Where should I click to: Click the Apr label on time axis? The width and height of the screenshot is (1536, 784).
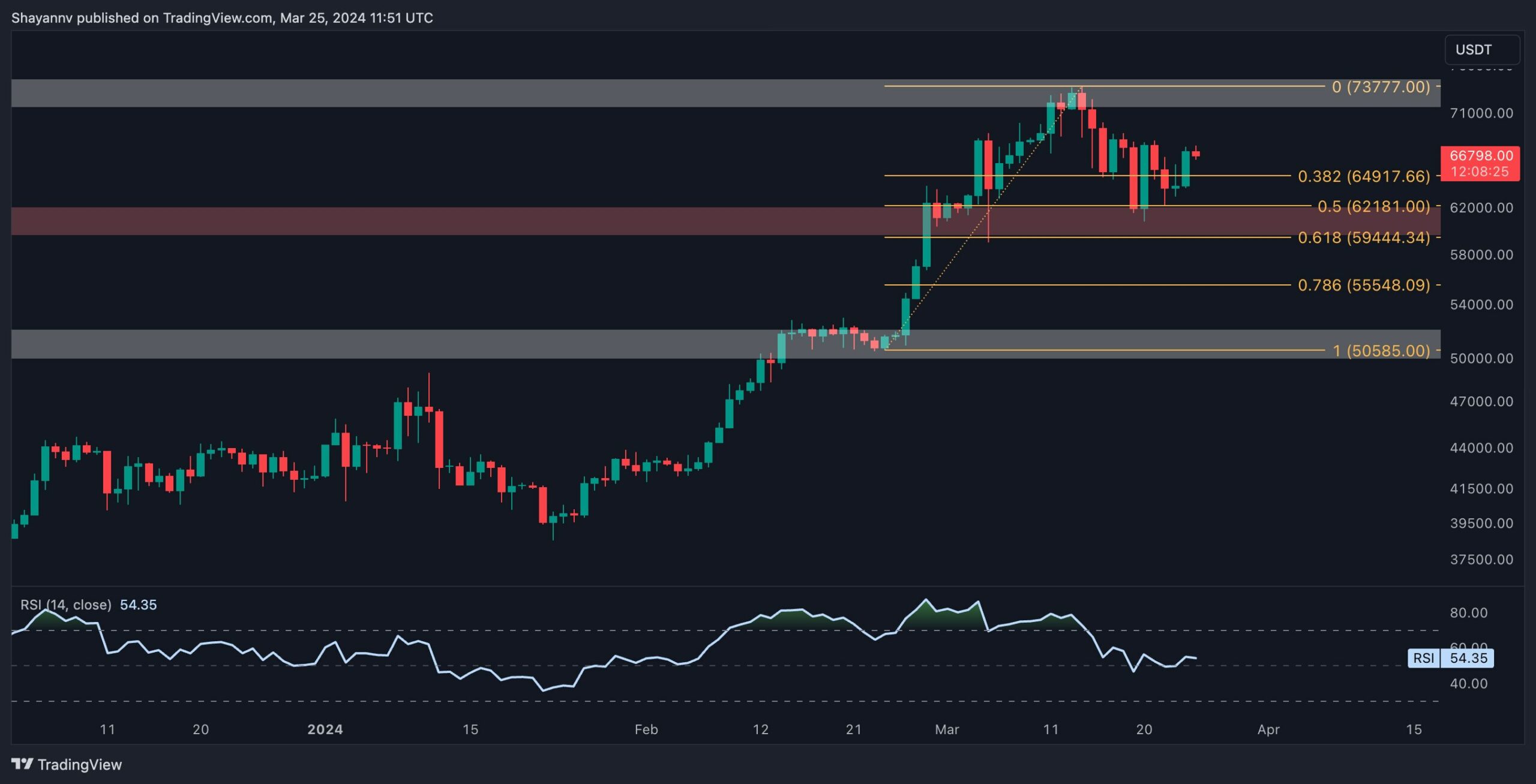coord(1268,729)
